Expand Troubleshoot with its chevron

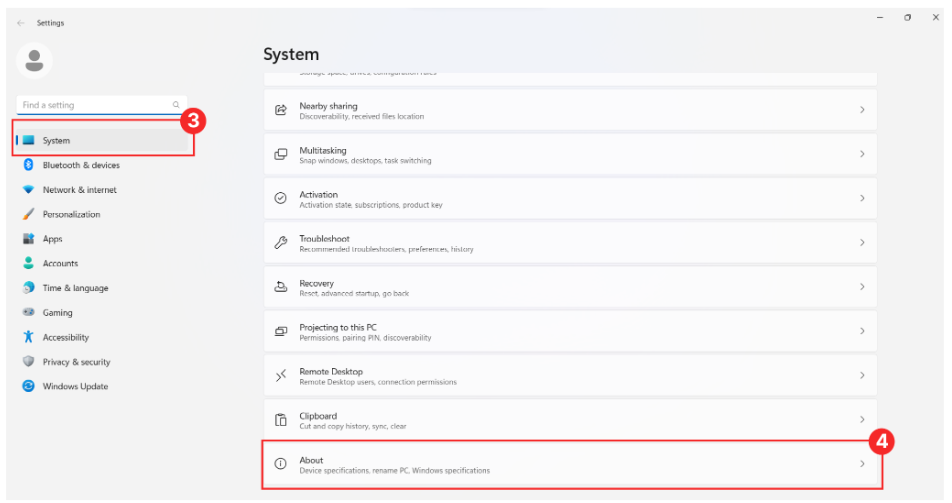(862, 242)
